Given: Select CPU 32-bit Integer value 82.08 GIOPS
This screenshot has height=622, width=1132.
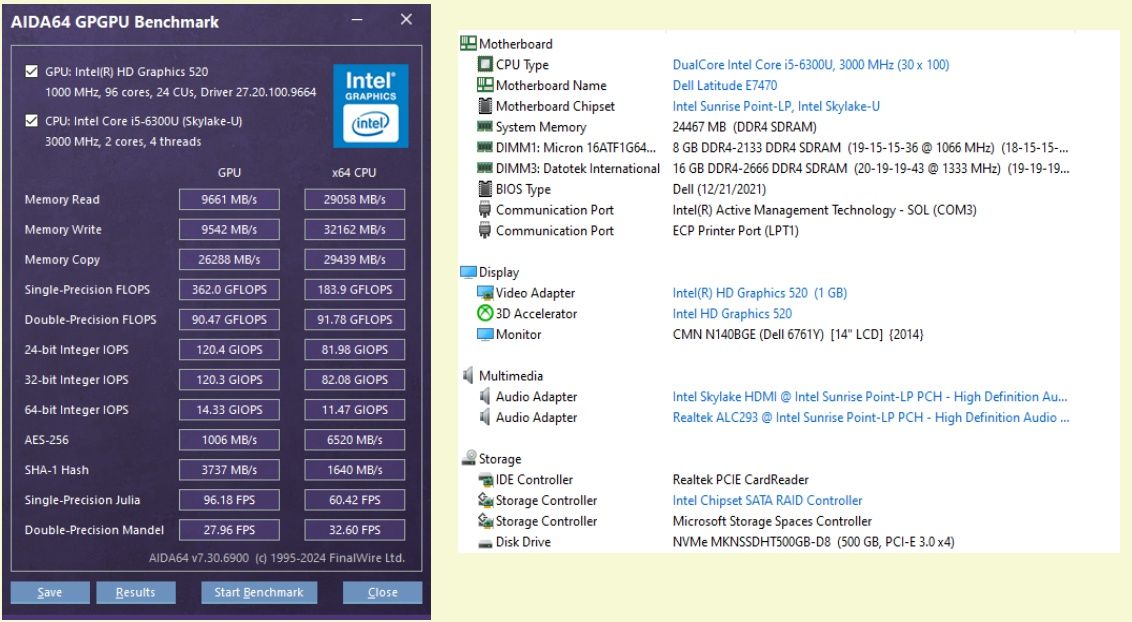Looking at the screenshot, I should click(x=354, y=380).
